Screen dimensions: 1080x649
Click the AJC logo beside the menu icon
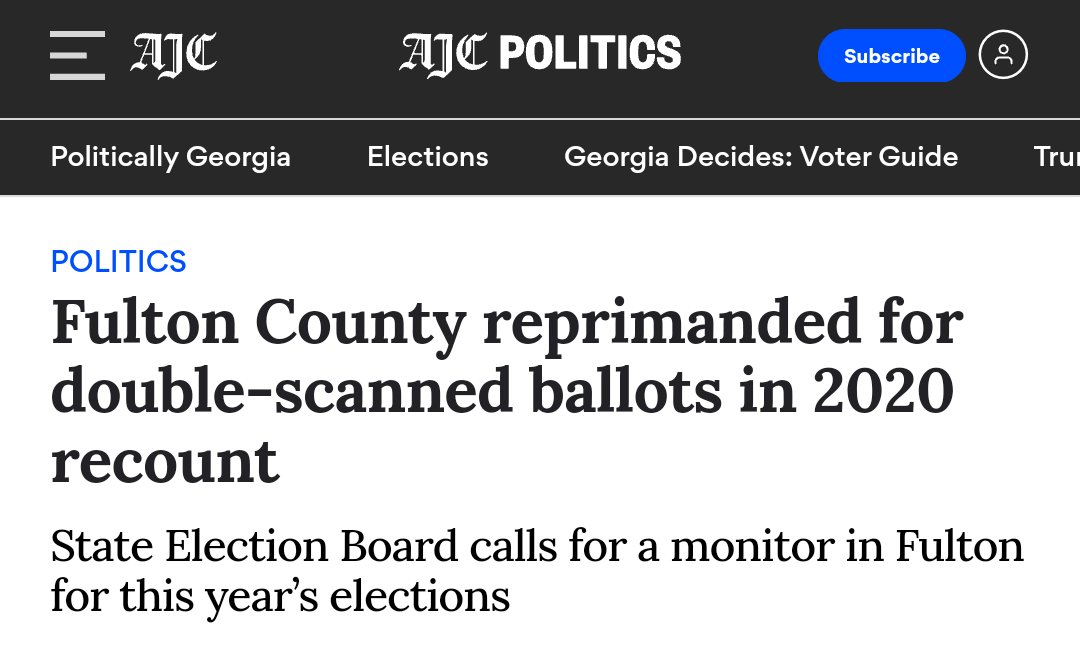click(x=173, y=54)
